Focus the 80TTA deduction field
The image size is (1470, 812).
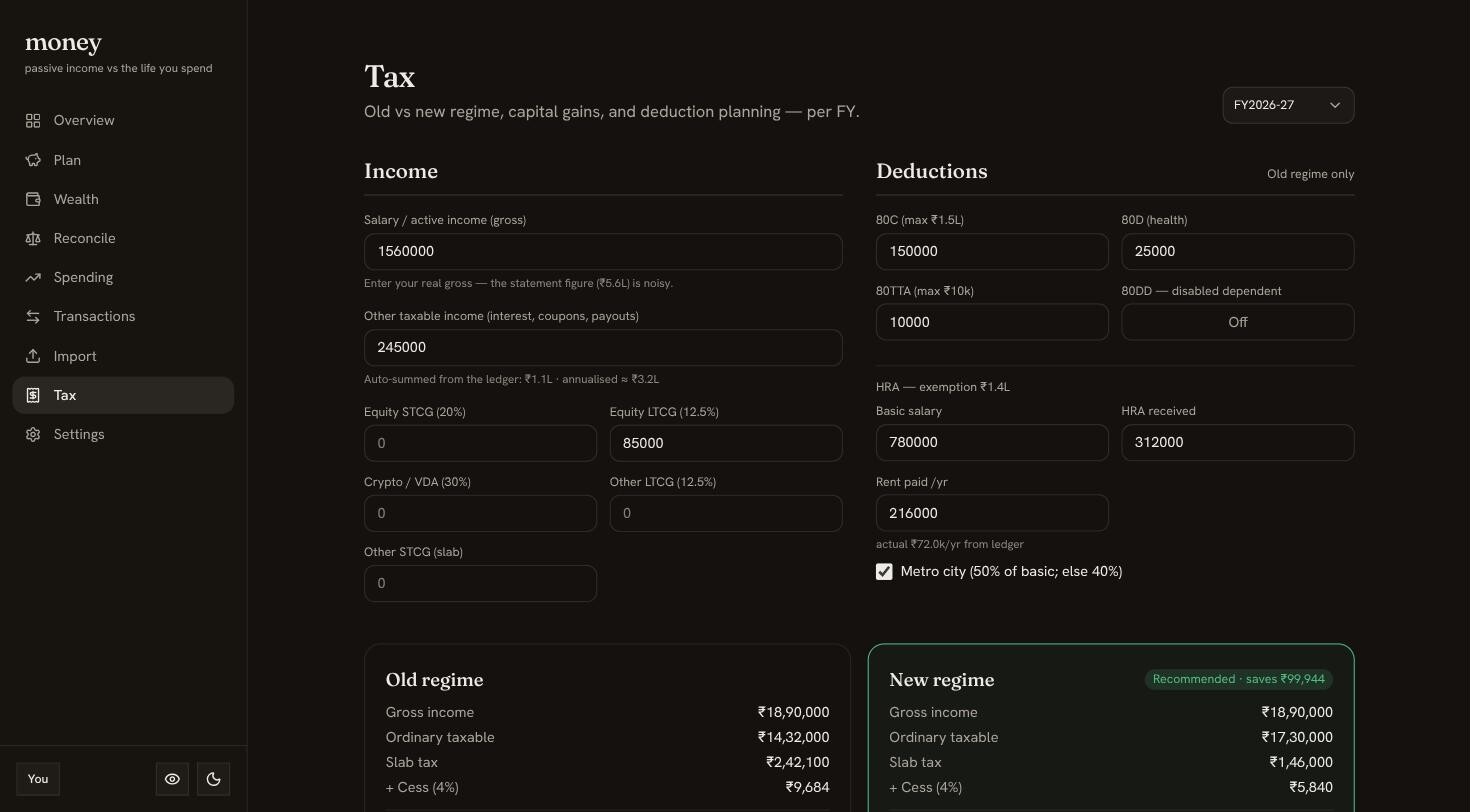pos(992,322)
